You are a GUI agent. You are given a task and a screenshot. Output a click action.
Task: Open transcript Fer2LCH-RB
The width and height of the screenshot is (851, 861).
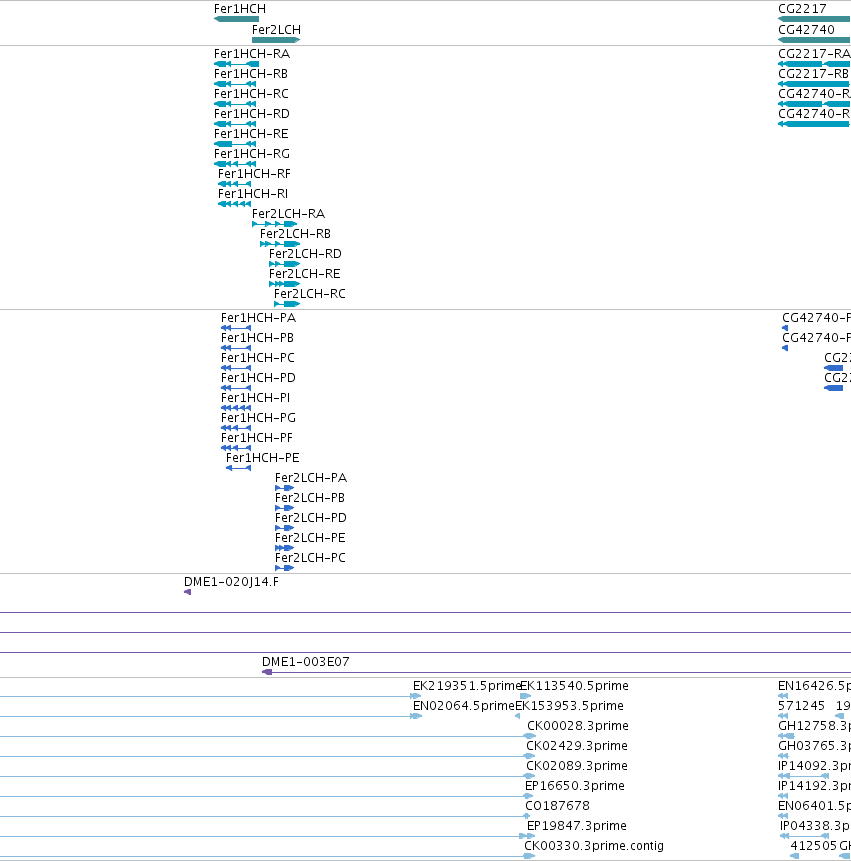pyautogui.click(x=295, y=234)
